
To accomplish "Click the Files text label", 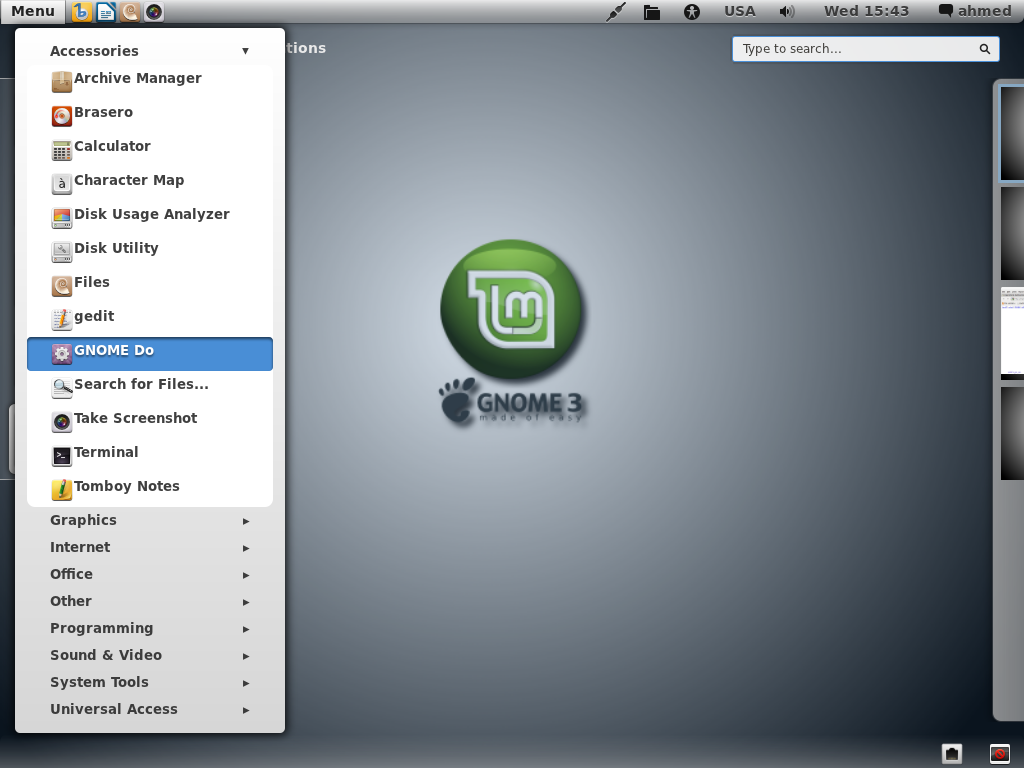I will click(x=92, y=282).
